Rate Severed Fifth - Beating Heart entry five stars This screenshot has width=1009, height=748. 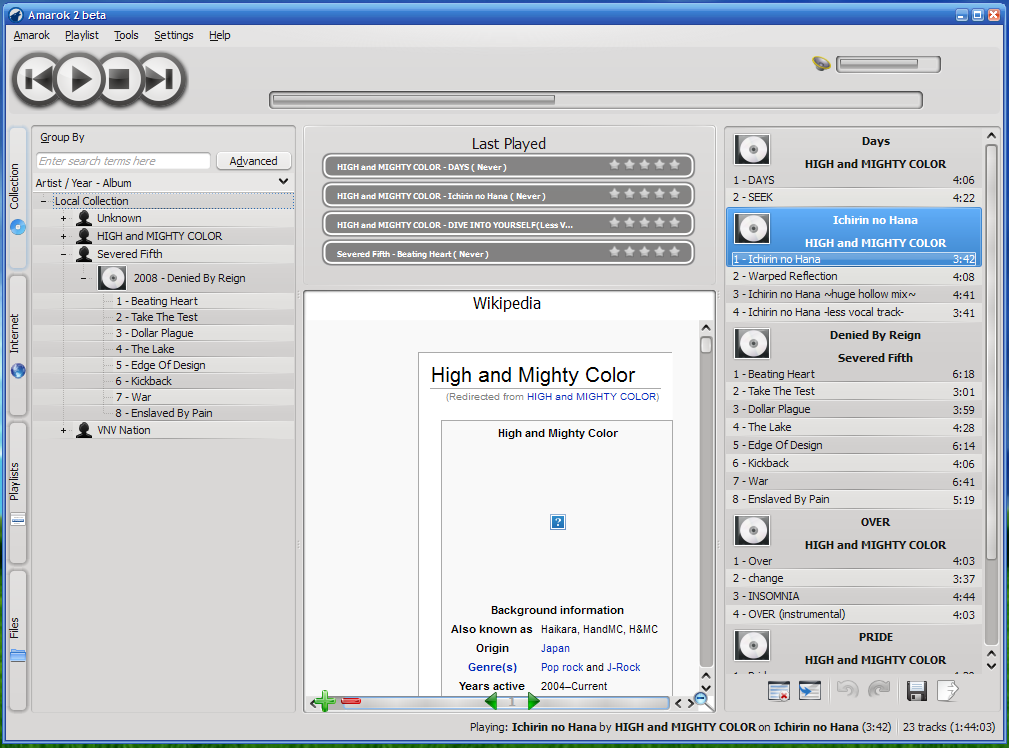(674, 252)
